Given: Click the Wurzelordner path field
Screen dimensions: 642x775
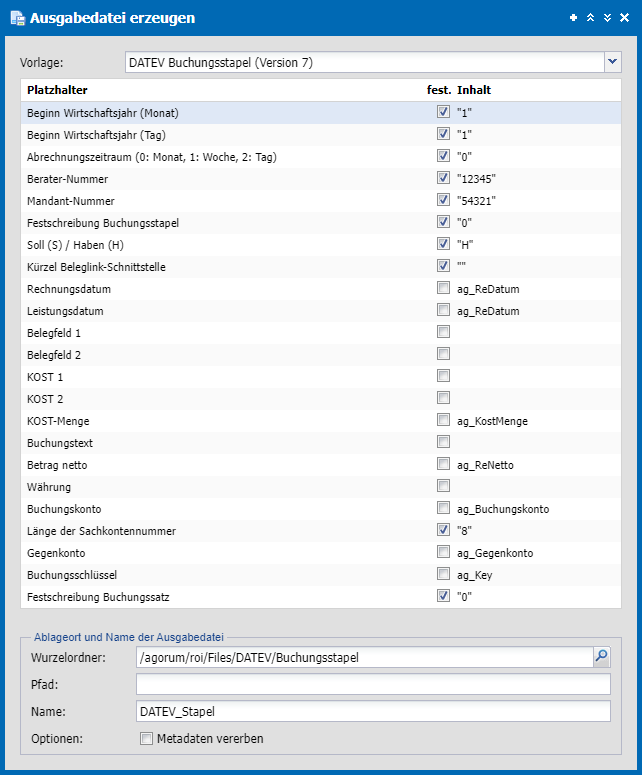Looking at the screenshot, I should pos(365,657).
